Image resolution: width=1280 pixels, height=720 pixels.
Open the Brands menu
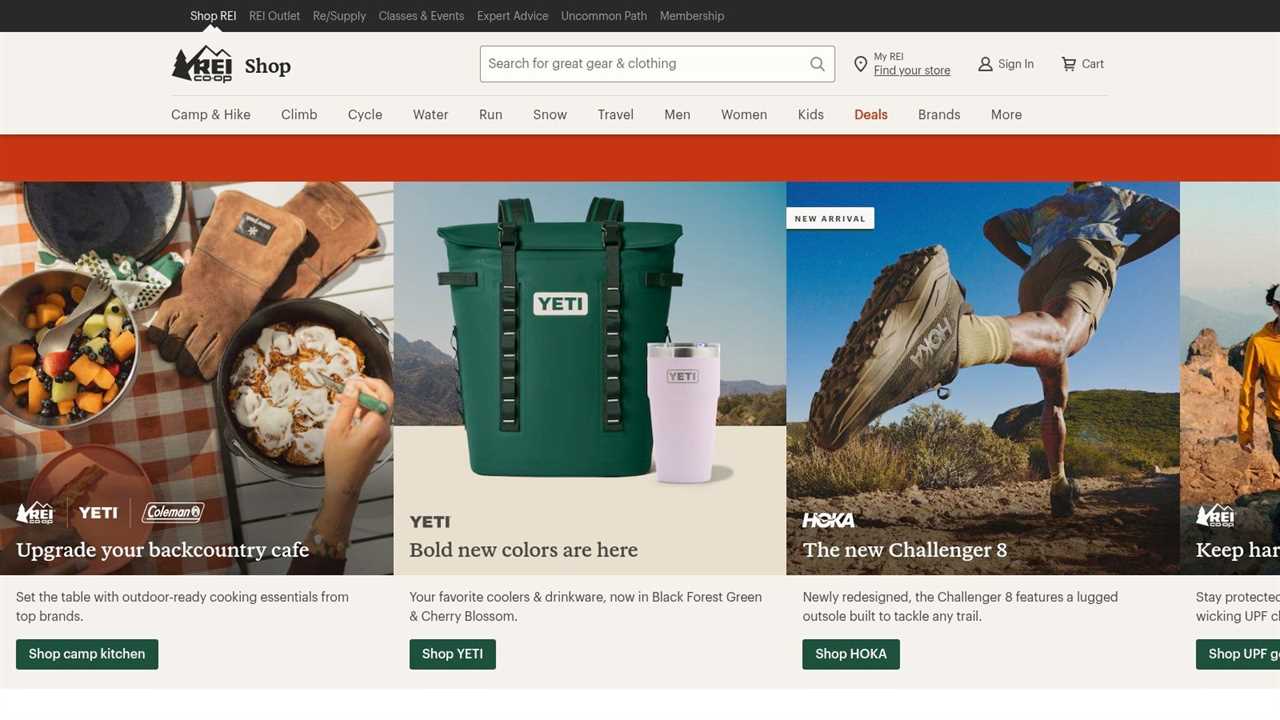[x=939, y=115]
